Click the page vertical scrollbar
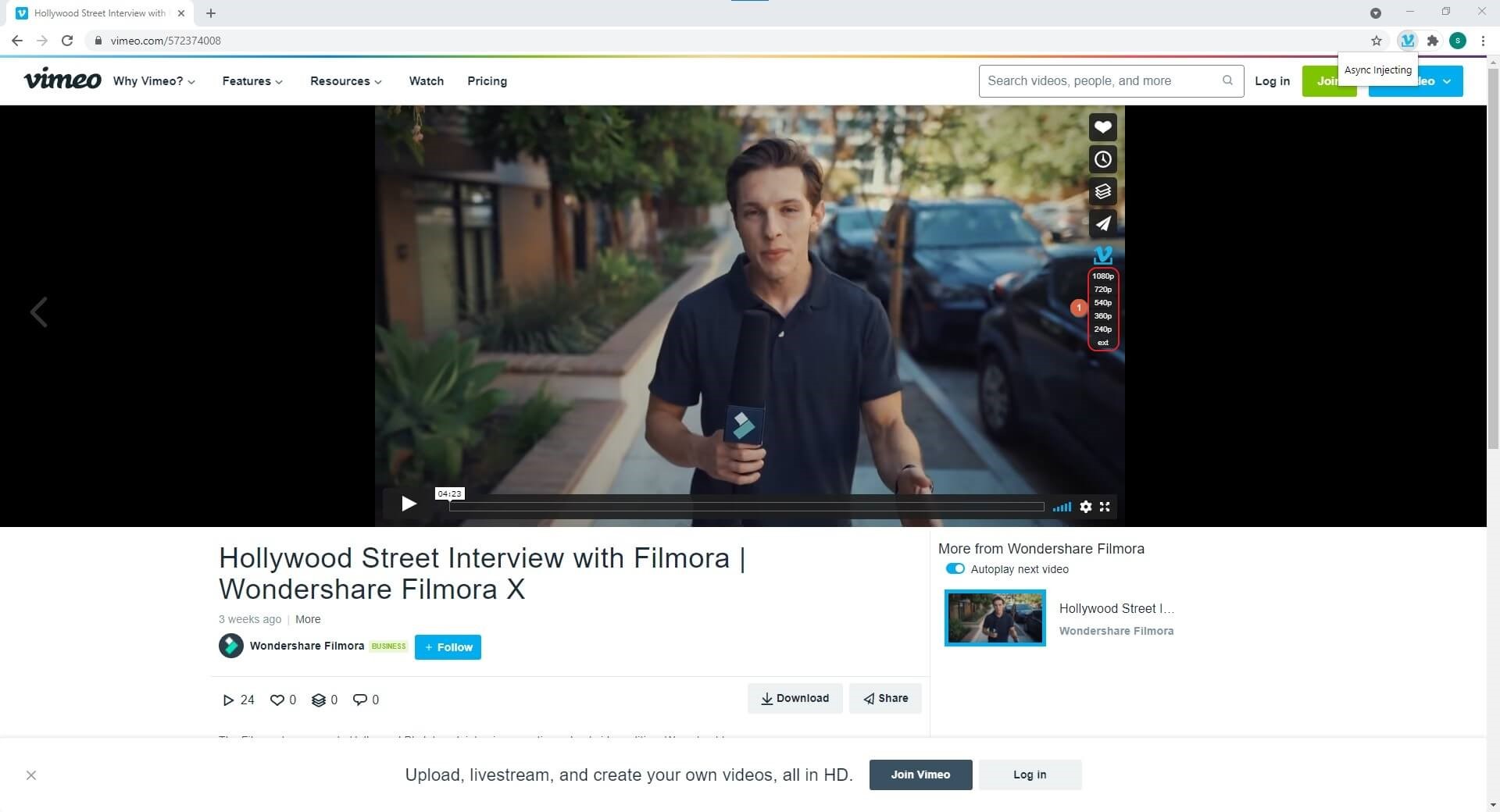This screenshot has width=1500, height=812. pos(1493,258)
